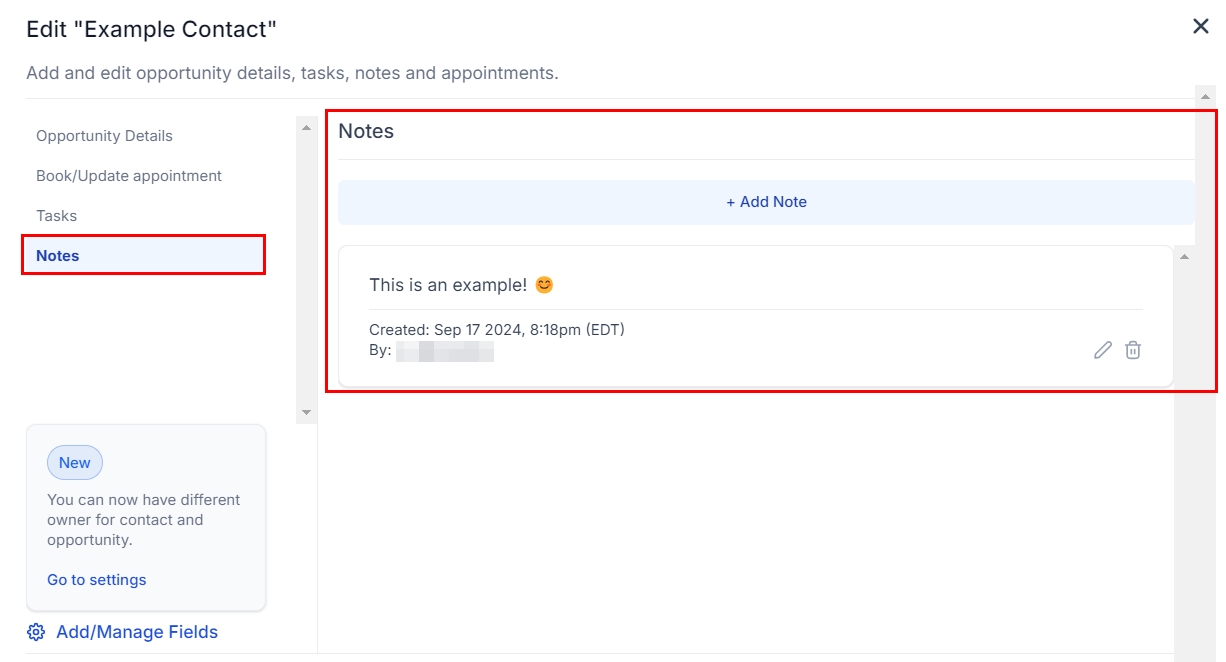
Task: Click the notes list scroll up arrow
Action: [x=1184, y=257]
